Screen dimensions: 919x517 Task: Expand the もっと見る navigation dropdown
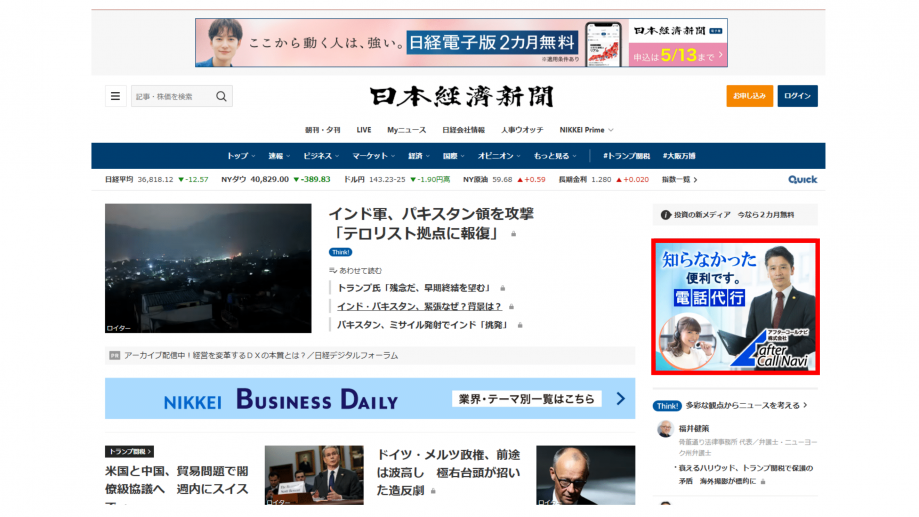tap(554, 156)
